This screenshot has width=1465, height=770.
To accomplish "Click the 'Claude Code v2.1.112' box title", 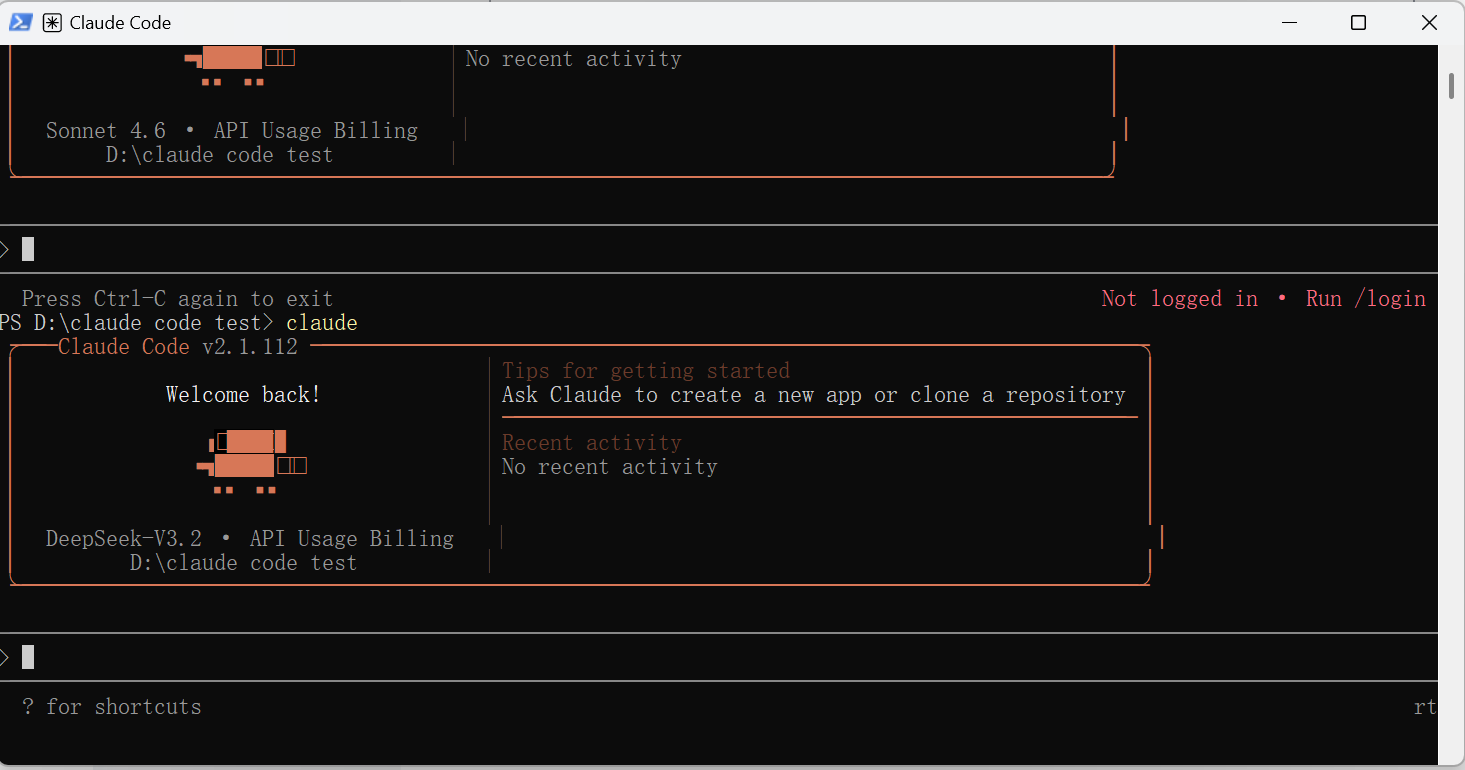I will coord(178,347).
